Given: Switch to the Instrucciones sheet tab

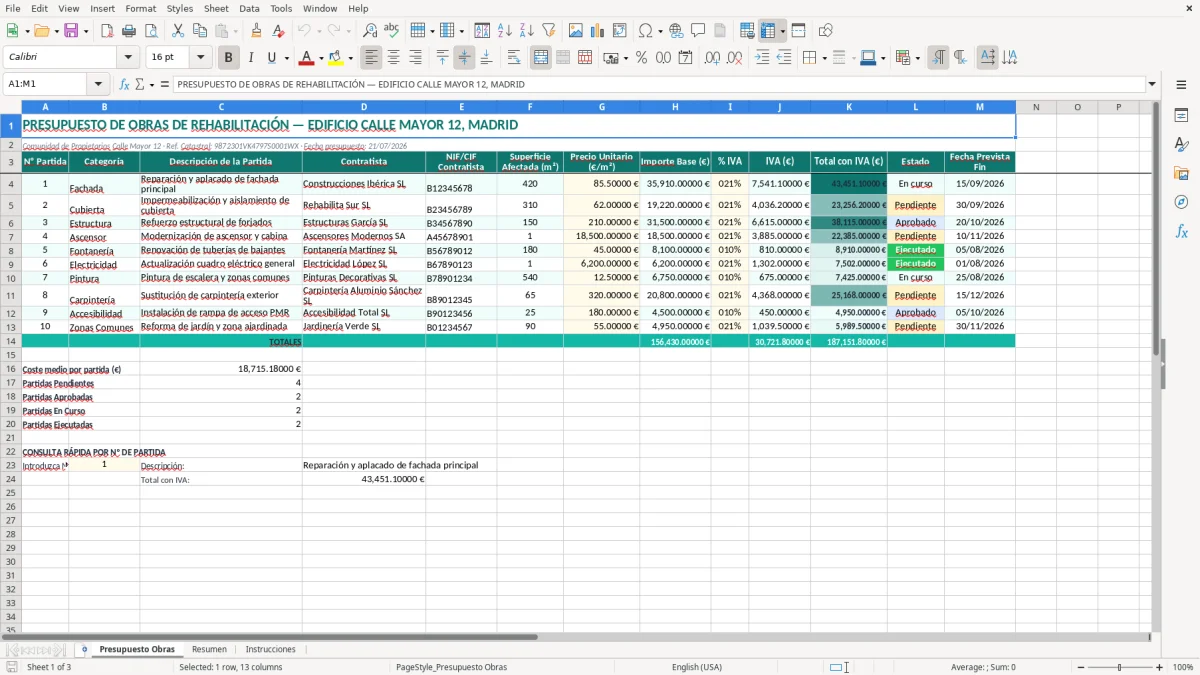Looking at the screenshot, I should tap(270, 649).
